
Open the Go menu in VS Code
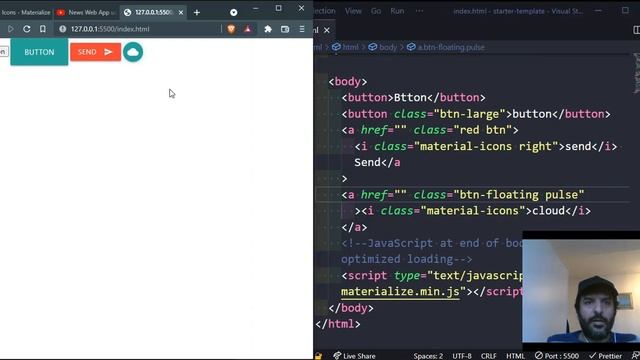pos(376,11)
